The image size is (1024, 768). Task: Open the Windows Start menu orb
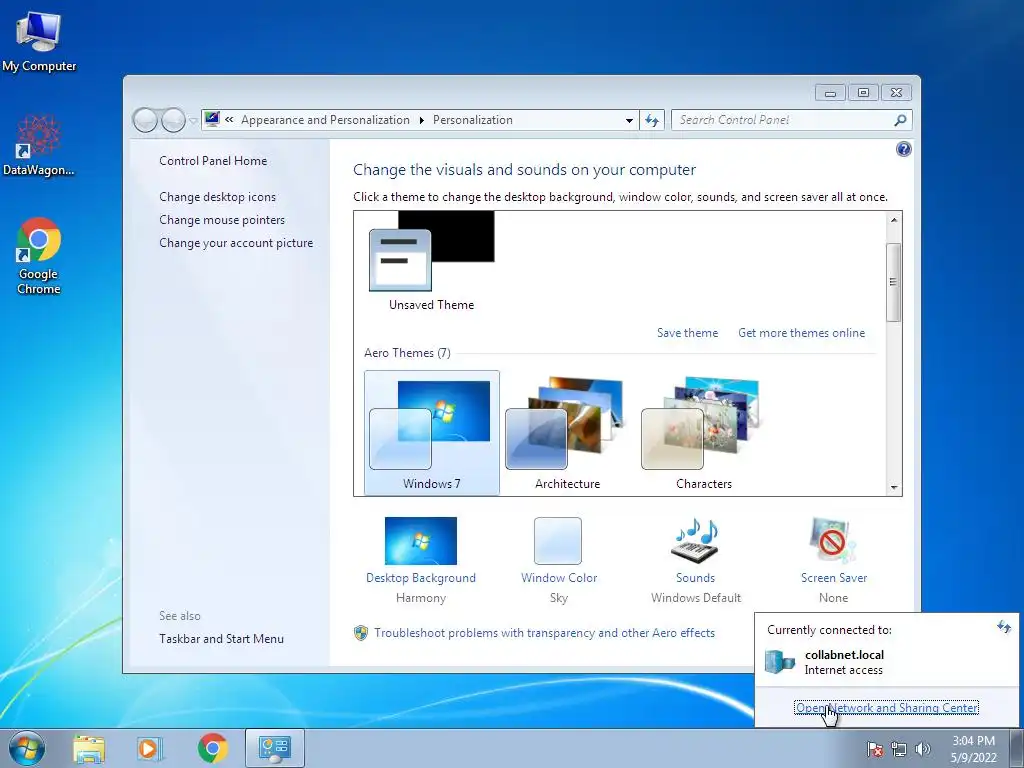[26, 748]
